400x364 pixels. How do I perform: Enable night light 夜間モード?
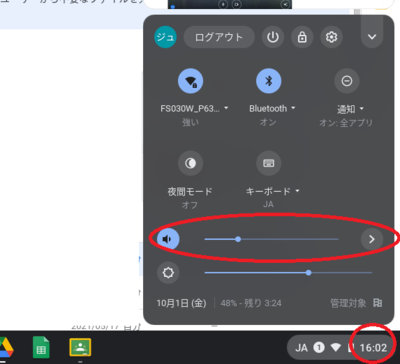pos(191,163)
